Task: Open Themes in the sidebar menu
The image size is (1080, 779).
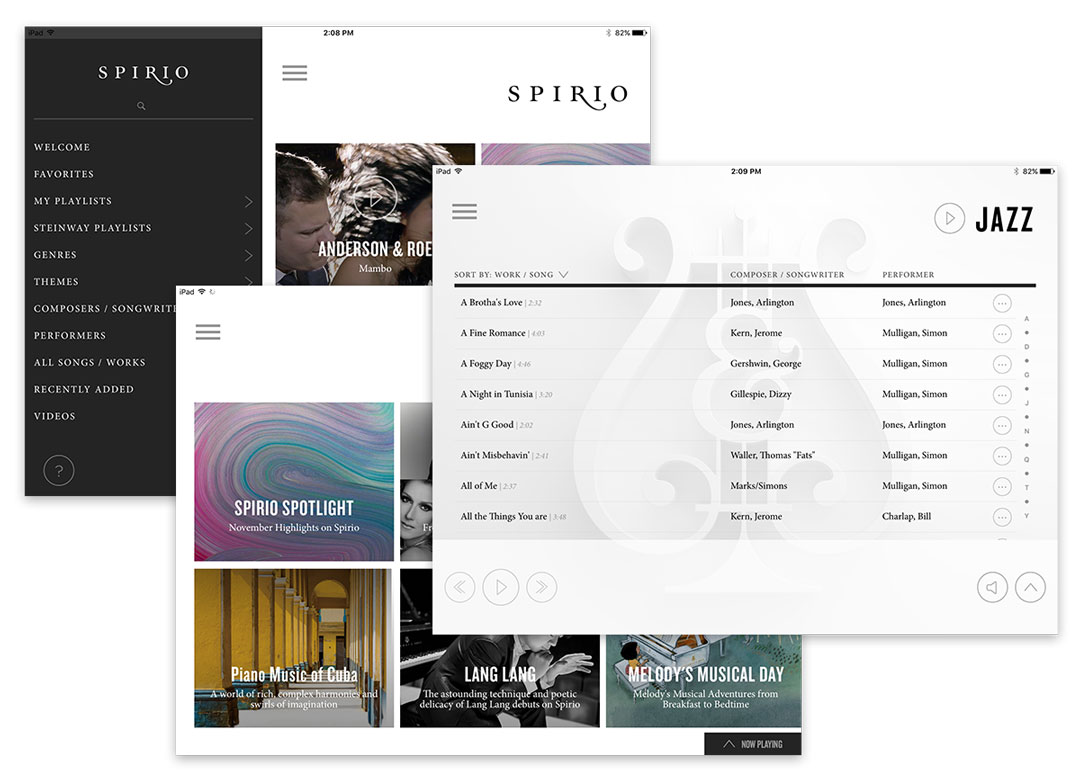Action: coord(56,282)
